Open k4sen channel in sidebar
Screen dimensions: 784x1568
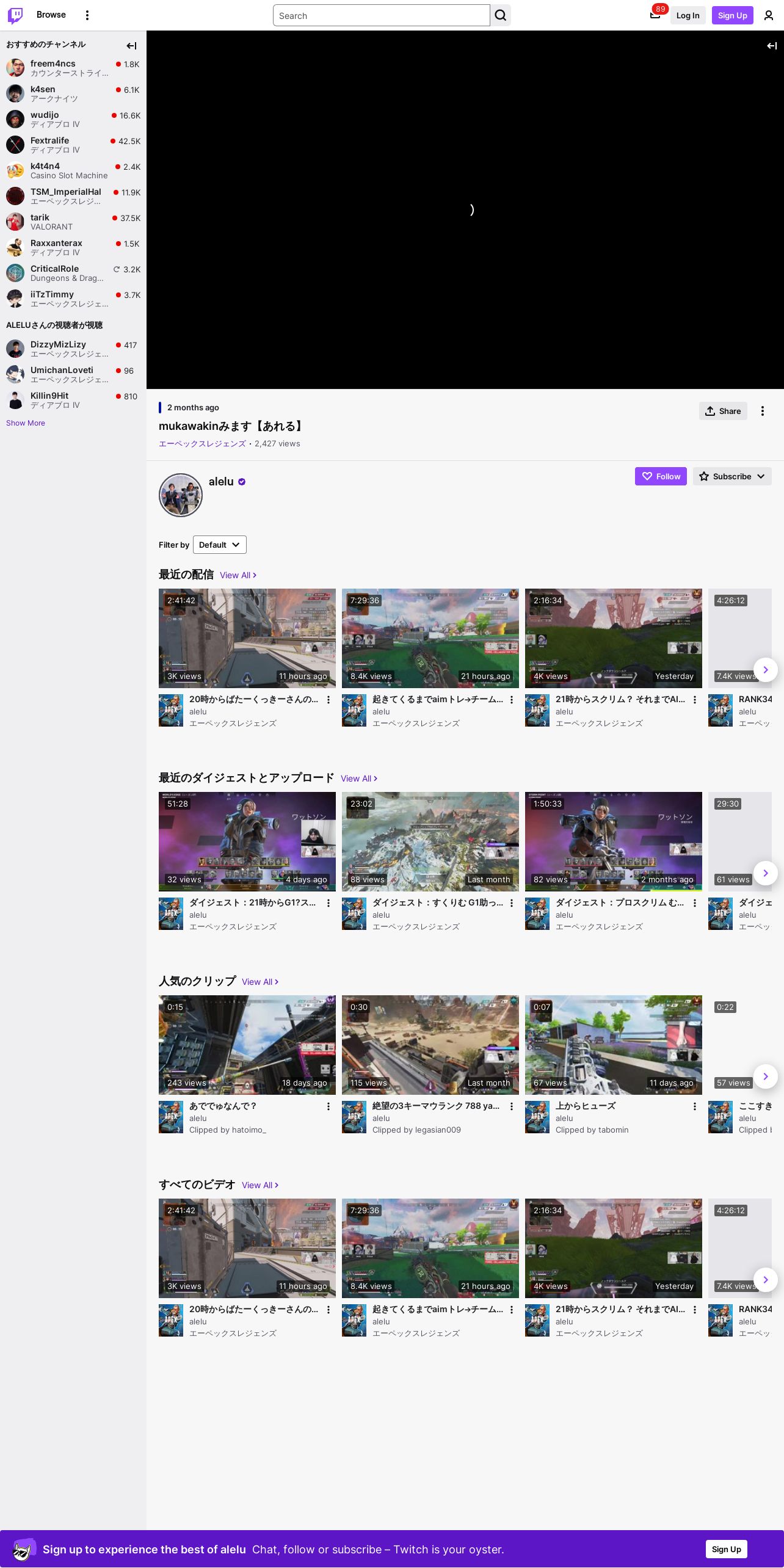[x=73, y=93]
